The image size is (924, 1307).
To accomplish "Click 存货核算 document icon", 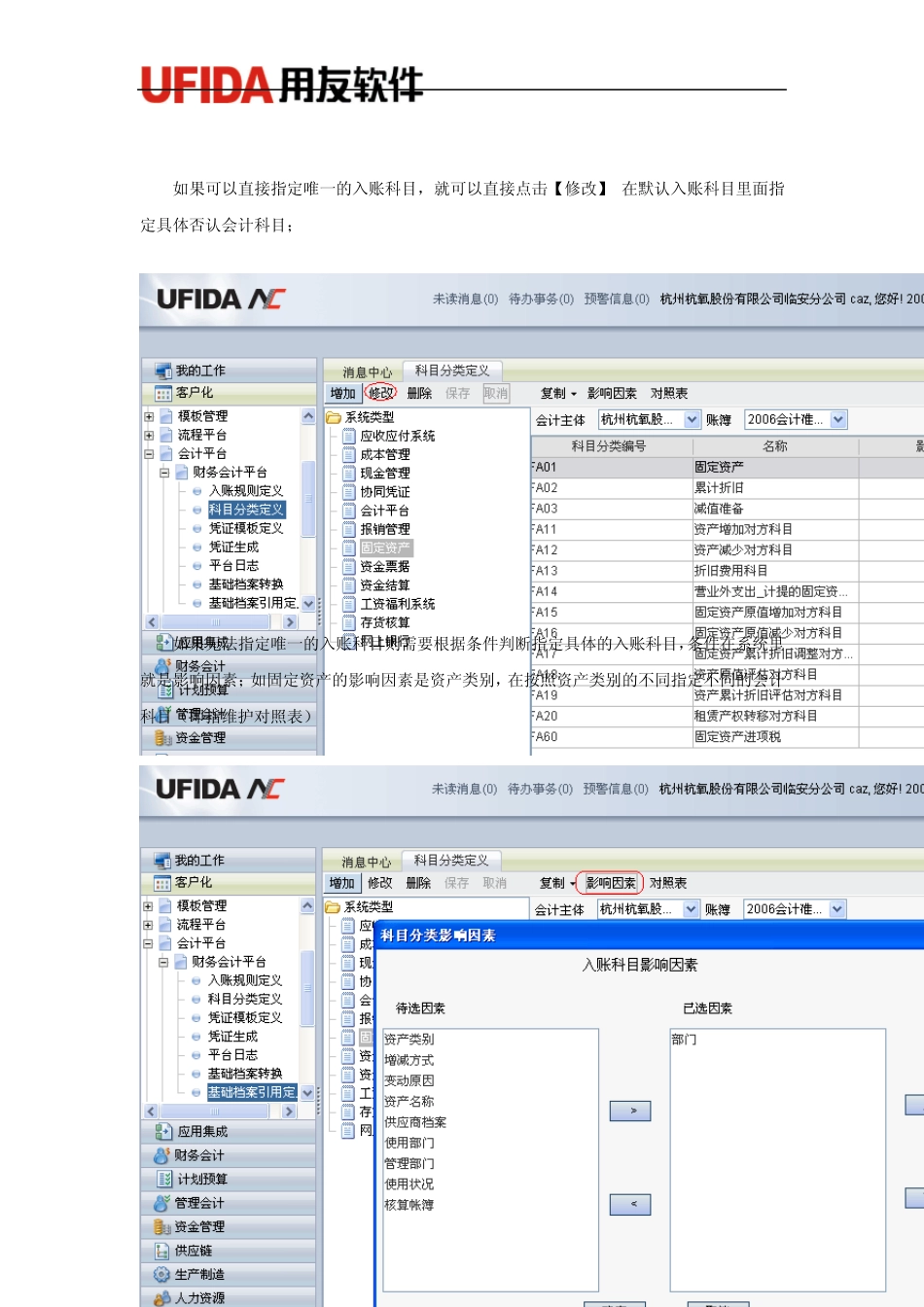I will [349, 622].
